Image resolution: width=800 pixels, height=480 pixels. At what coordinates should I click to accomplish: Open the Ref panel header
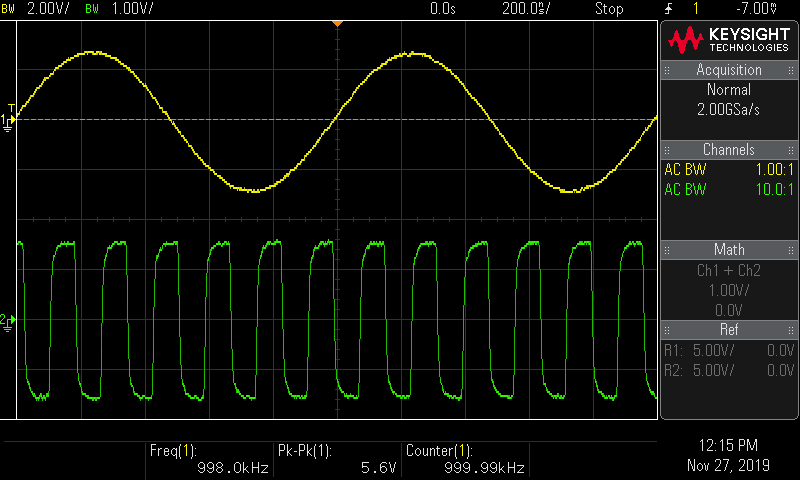point(729,330)
